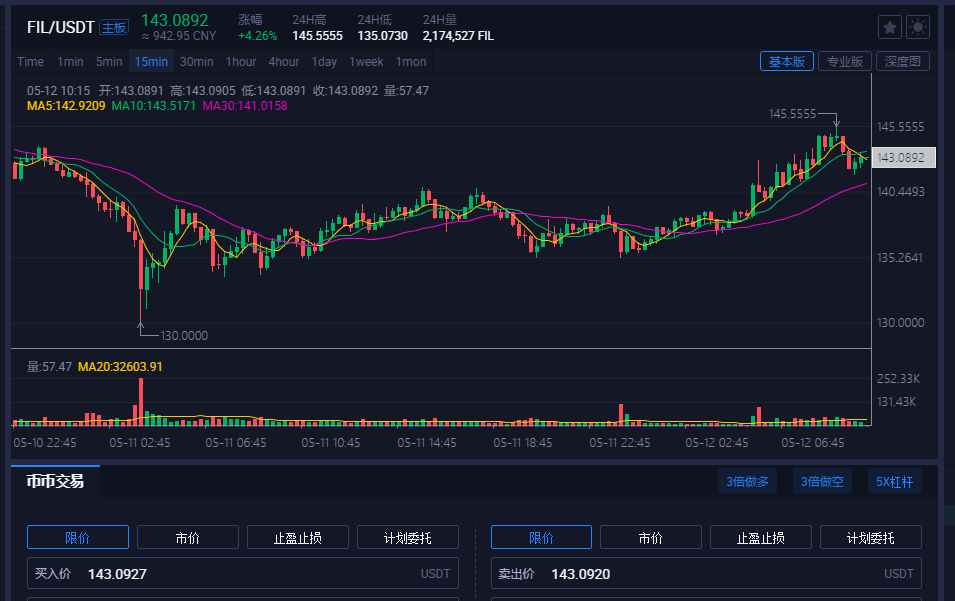Click the MA5 indicator label above the chart
Image resolution: width=955 pixels, height=601 pixels.
[52, 105]
